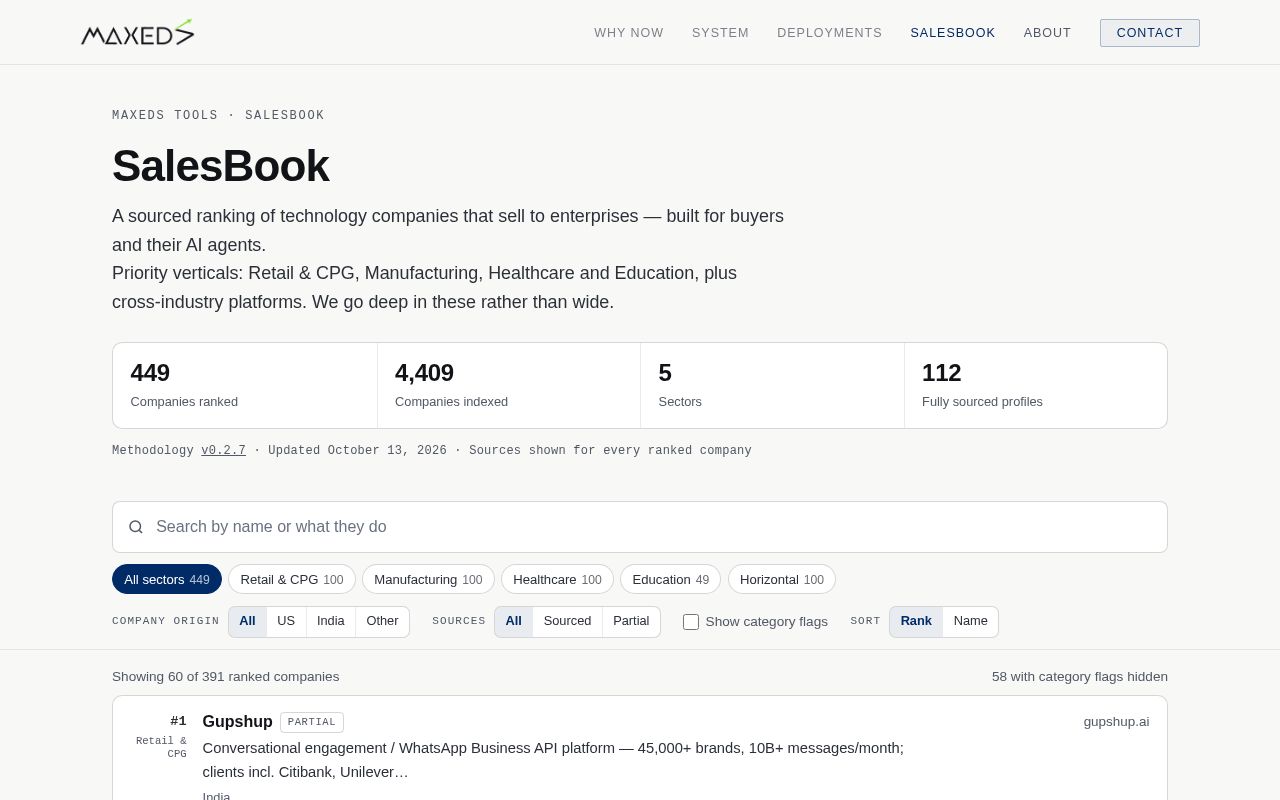Enable Show category flags checkbox
1280x800 pixels.
pos(691,622)
